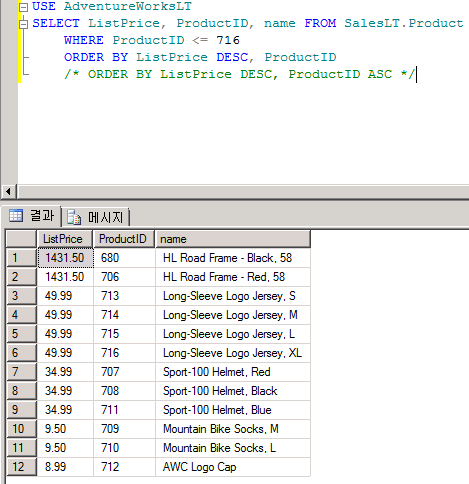Click the Mountain Bike Socks, M cell
The width and height of the screenshot is (469, 484).
(x=233, y=429)
